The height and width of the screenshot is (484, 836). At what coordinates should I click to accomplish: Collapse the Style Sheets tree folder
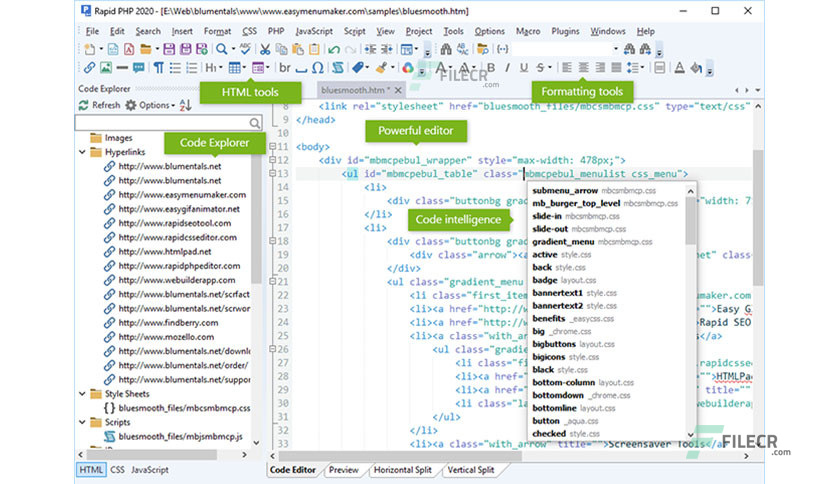82,394
